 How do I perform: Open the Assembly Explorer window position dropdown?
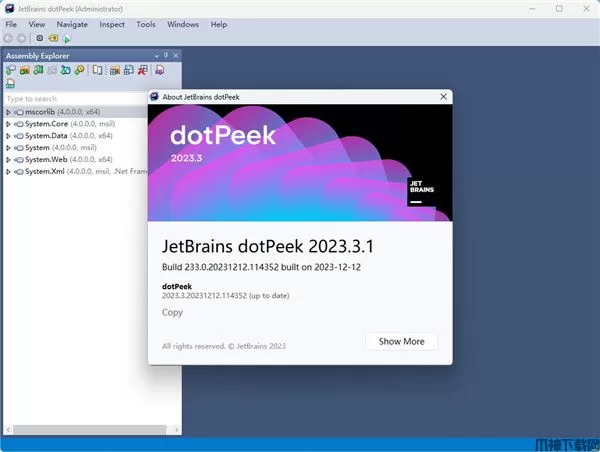point(155,56)
